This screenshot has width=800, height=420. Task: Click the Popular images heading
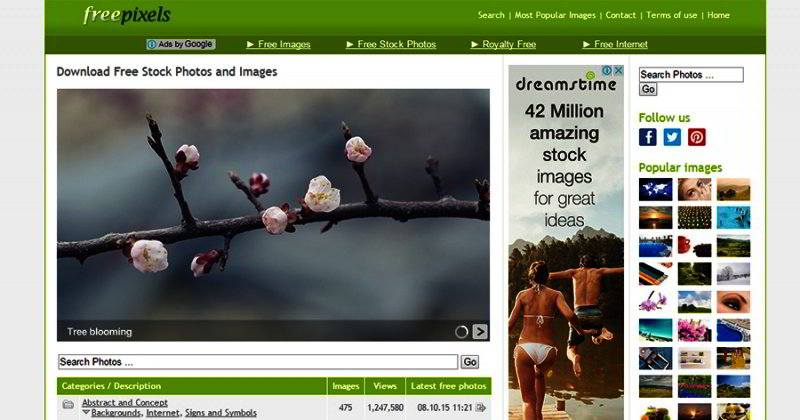tap(680, 168)
